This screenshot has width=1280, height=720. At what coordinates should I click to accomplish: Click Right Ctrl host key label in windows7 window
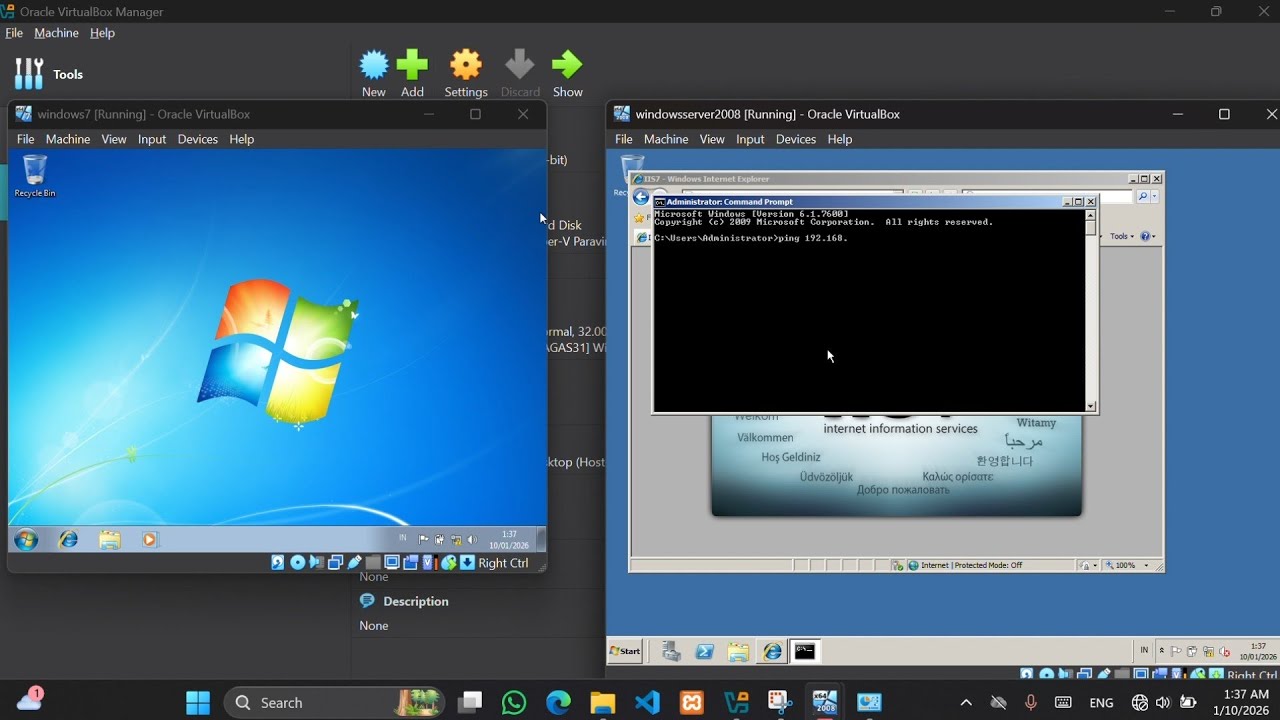(503, 563)
